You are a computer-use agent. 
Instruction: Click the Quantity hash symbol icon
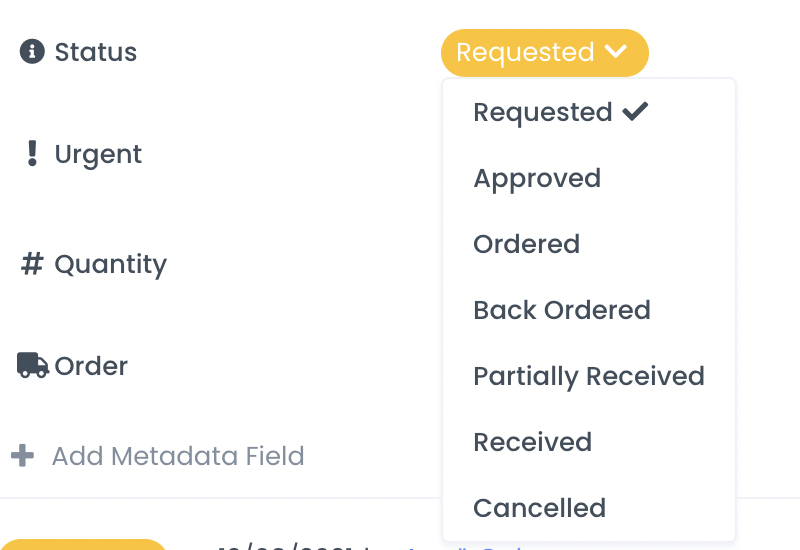click(32, 264)
